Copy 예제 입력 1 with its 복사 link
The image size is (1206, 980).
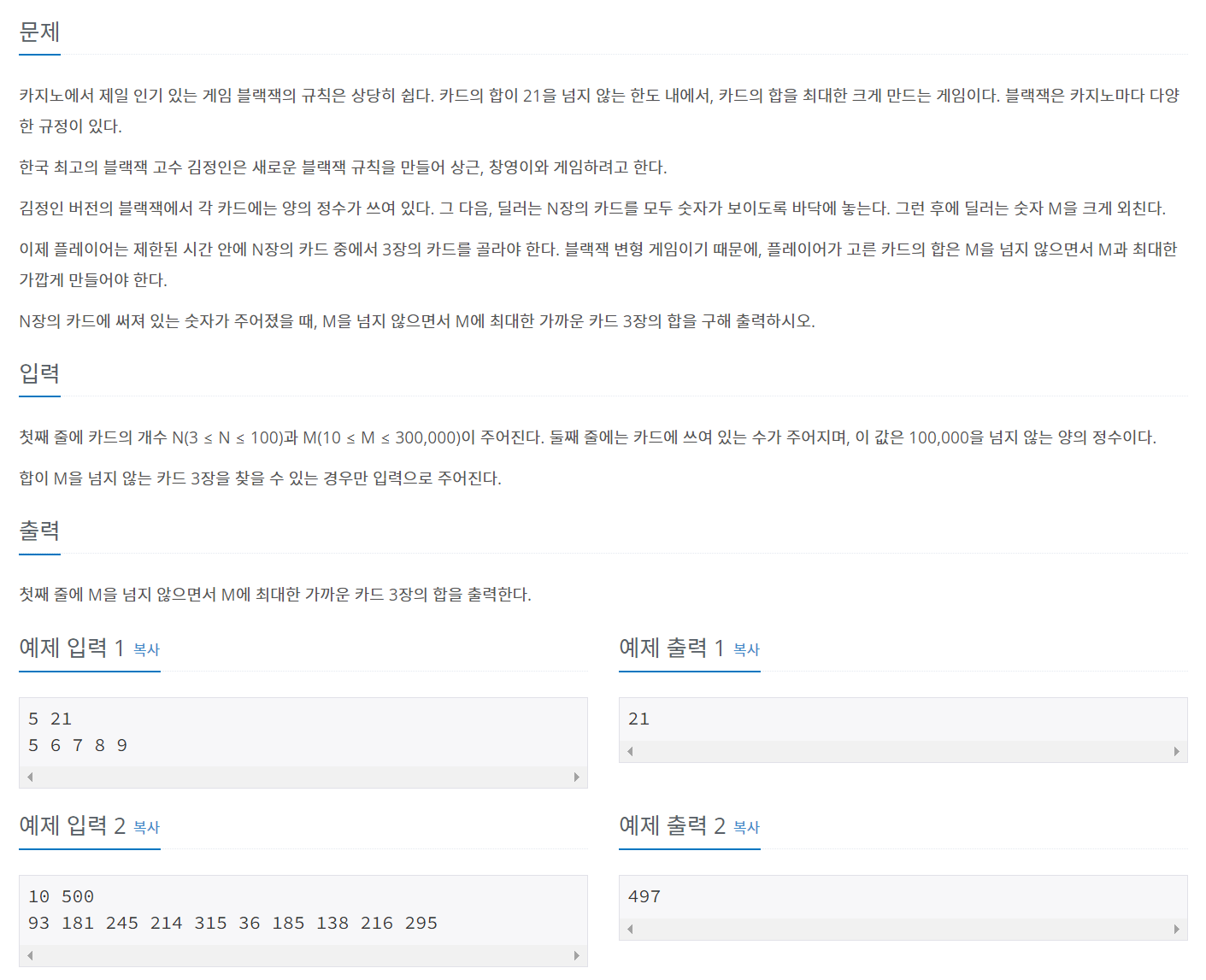click(146, 649)
